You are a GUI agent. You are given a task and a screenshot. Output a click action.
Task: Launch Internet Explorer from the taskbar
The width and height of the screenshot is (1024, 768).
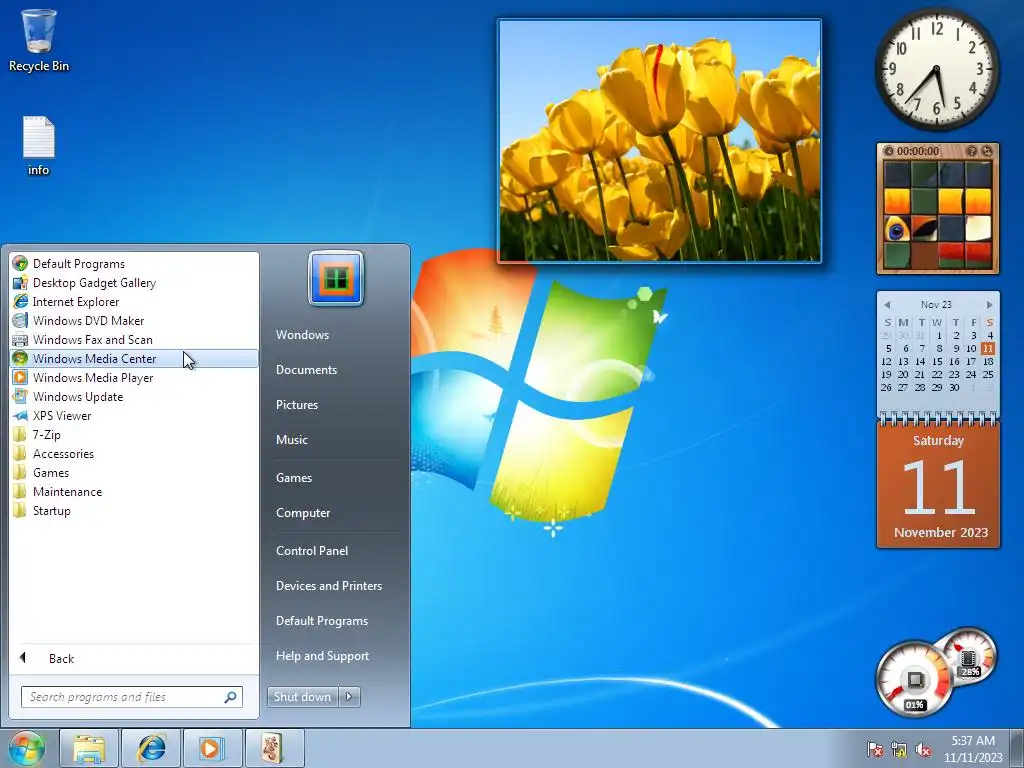tap(152, 748)
